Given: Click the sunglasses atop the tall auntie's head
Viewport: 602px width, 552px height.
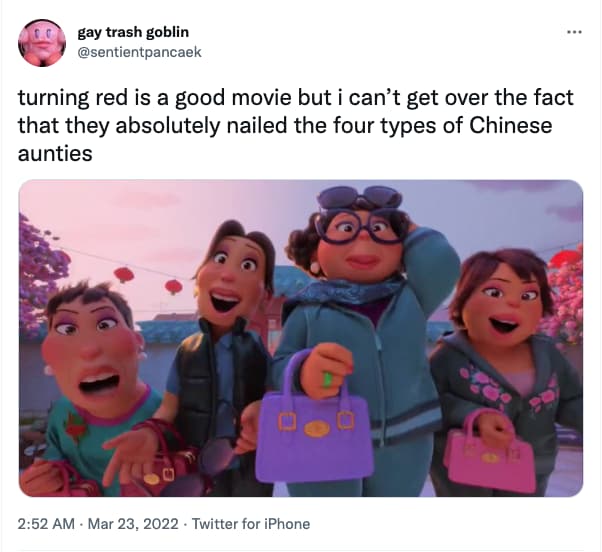Looking at the screenshot, I should pyautogui.click(x=359, y=198).
